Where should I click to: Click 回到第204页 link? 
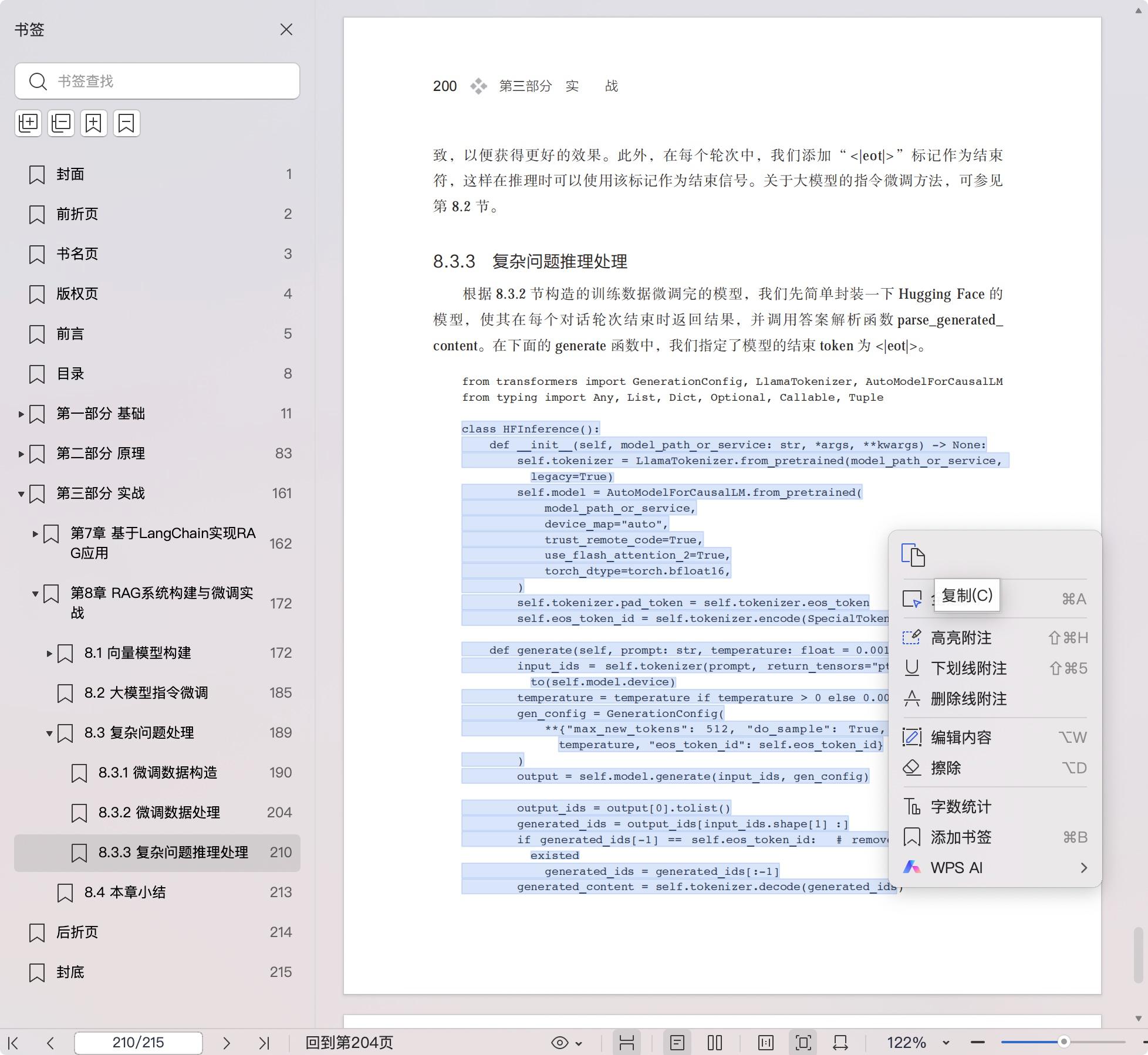click(x=349, y=1043)
